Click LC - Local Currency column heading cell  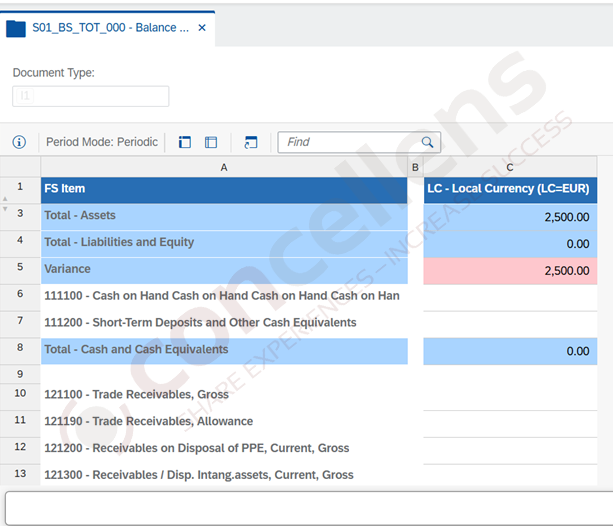509,188
